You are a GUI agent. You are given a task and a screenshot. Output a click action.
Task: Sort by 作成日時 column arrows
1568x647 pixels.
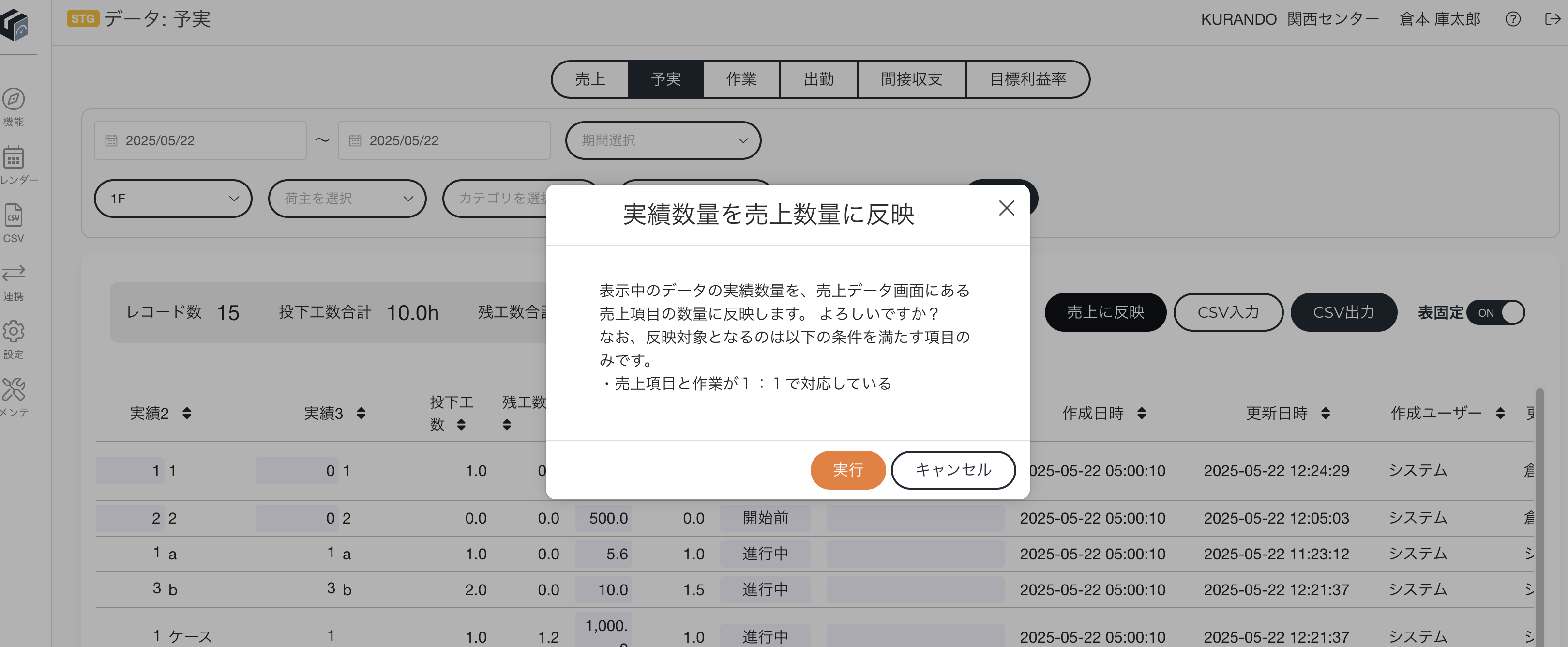pyautogui.click(x=1142, y=413)
